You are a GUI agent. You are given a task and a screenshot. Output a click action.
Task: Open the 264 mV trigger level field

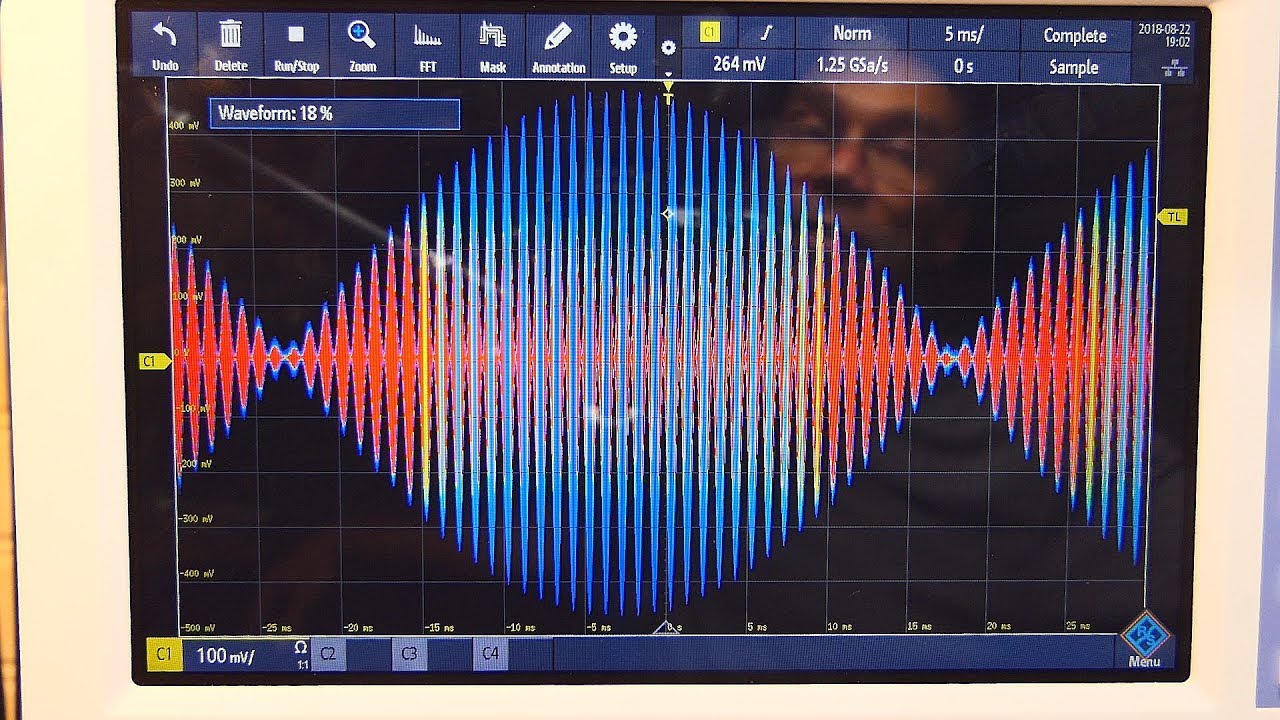point(740,65)
